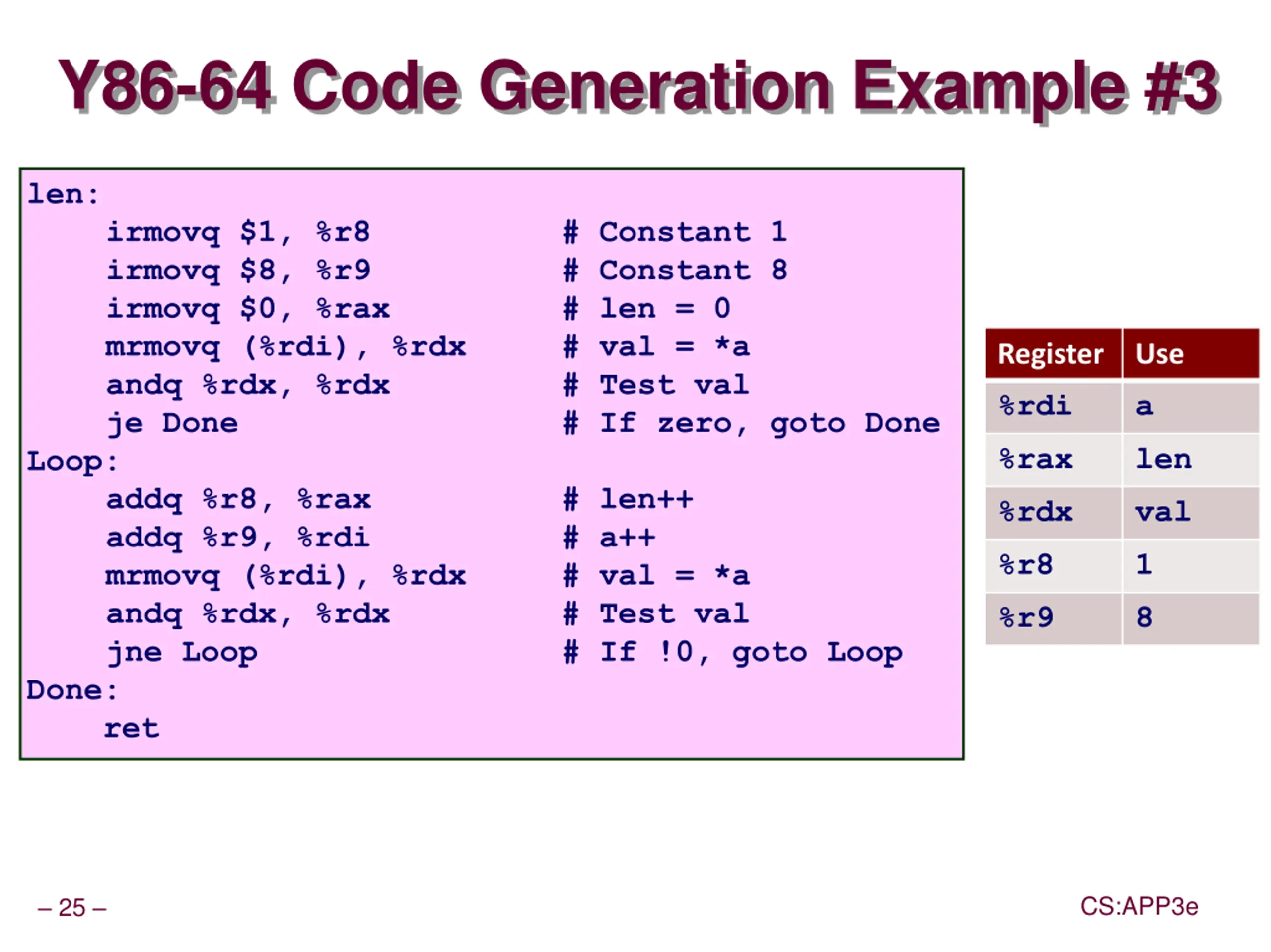This screenshot has height=952, width=1271.
Task: Click the 'val' cell in the Use column
Action: coord(1191,513)
